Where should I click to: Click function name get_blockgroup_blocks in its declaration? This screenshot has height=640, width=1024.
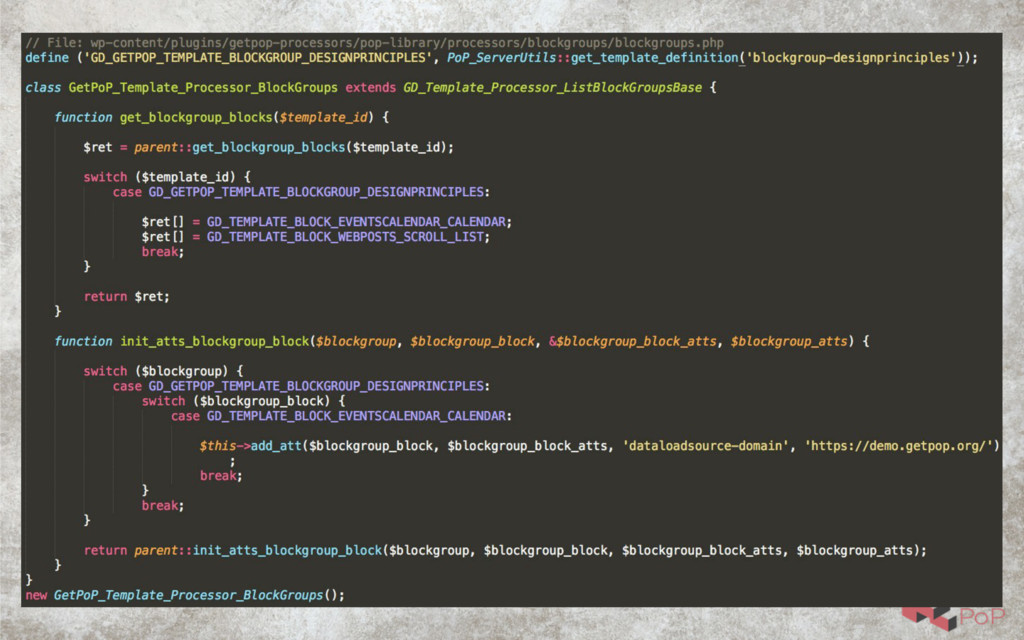pyautogui.click(x=196, y=118)
